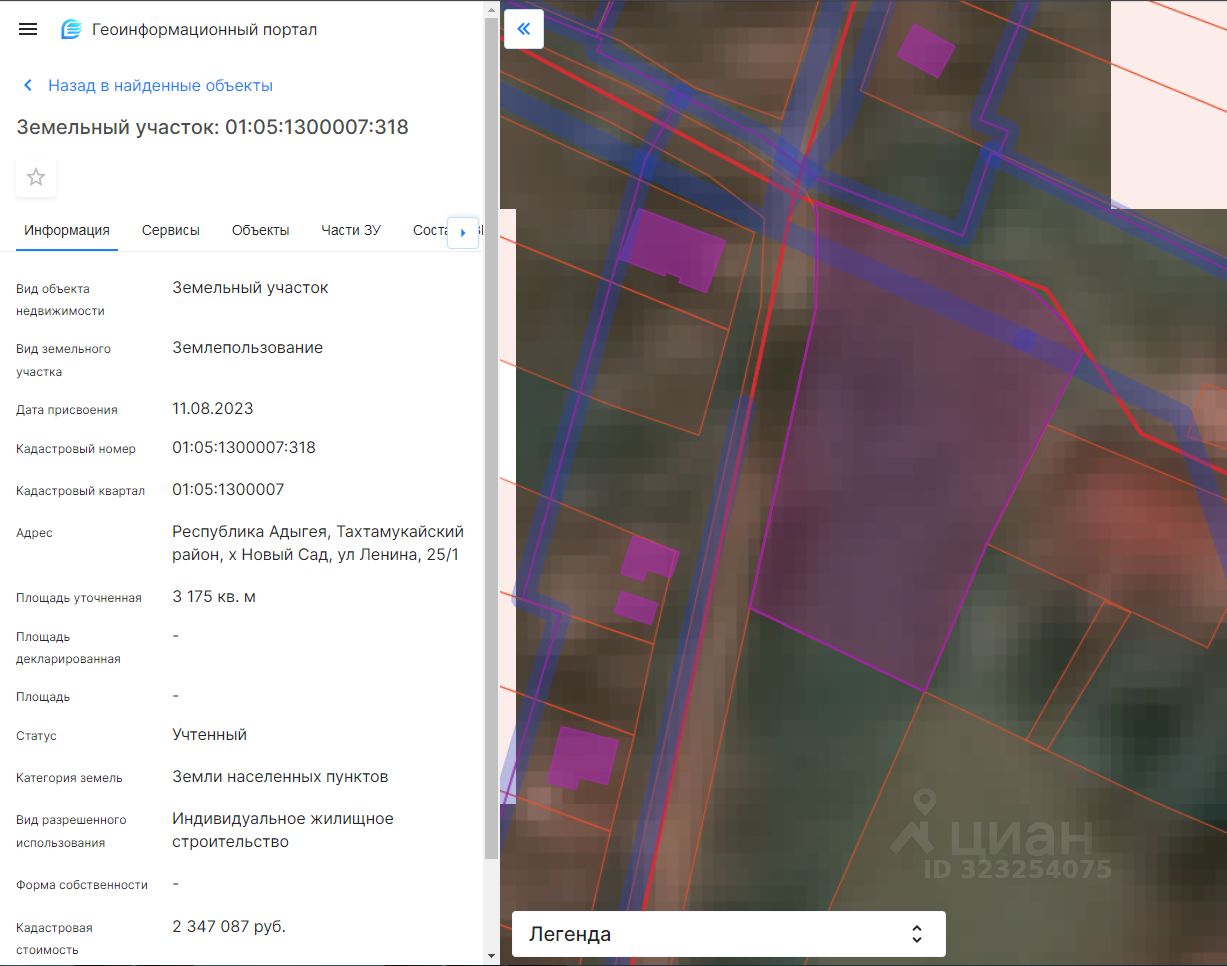This screenshot has height=966, width=1227.
Task: Click scrollbar up arrow in panel
Action: [x=491, y=8]
